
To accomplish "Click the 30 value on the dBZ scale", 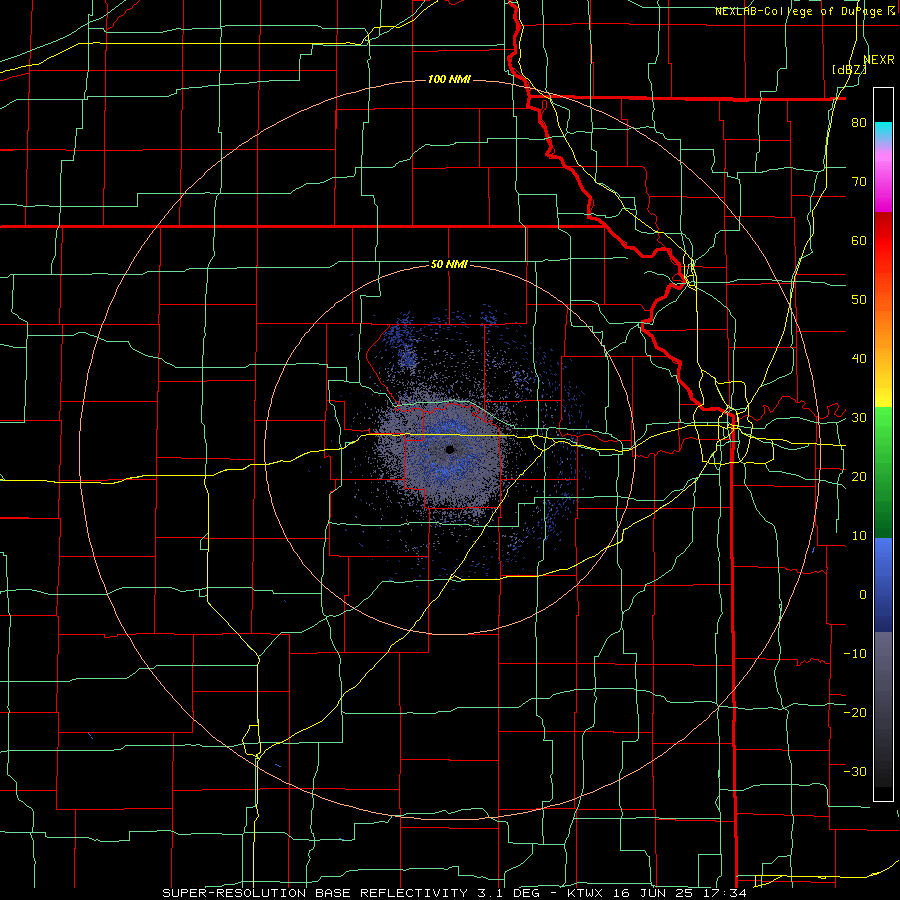I will coord(859,418).
